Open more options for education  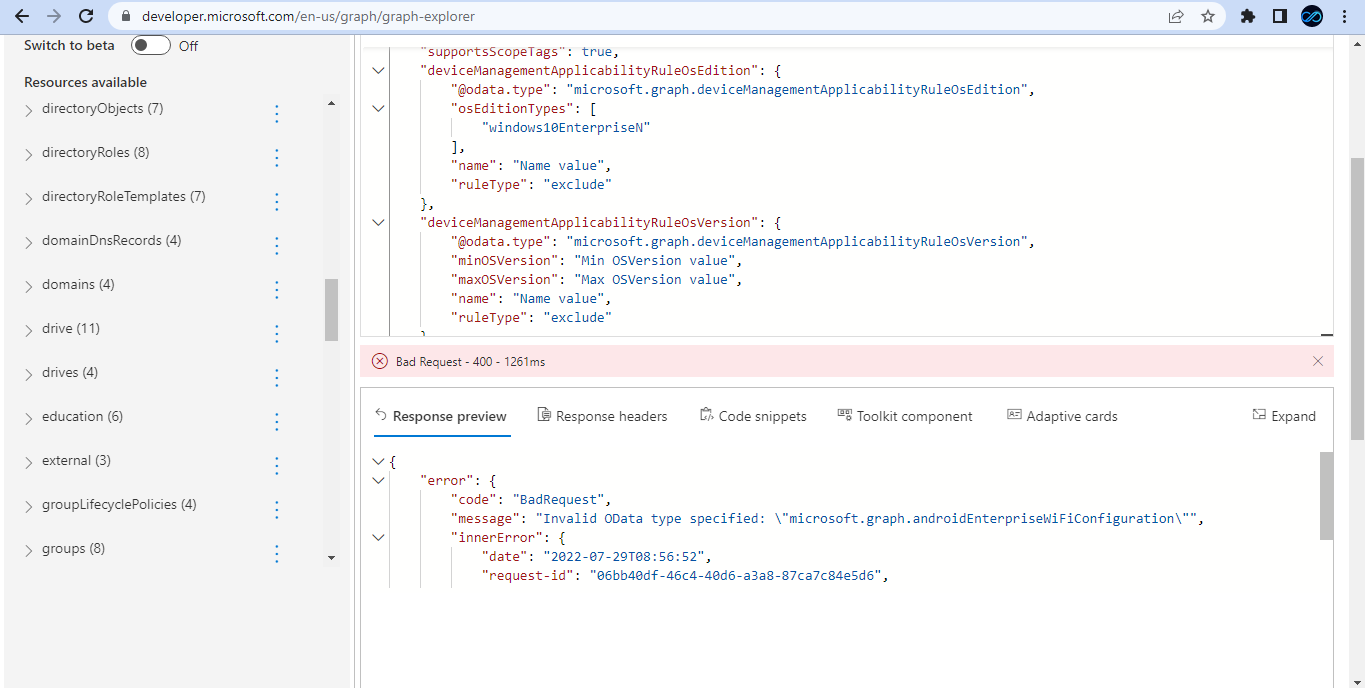pos(277,422)
